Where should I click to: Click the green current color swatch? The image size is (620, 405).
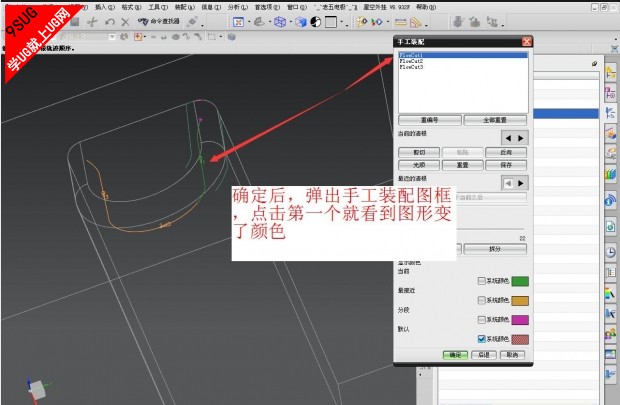[520, 281]
